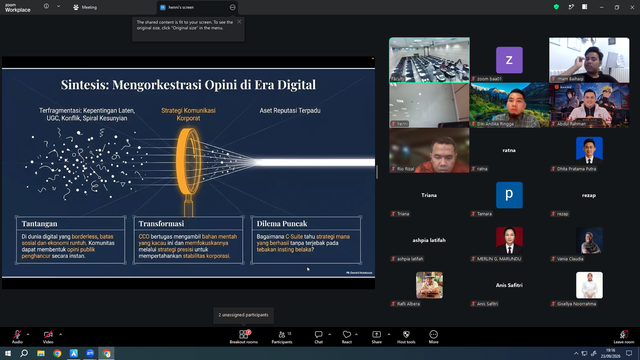
Task: Open the layout View icon in title bar
Action: [x=584, y=7]
